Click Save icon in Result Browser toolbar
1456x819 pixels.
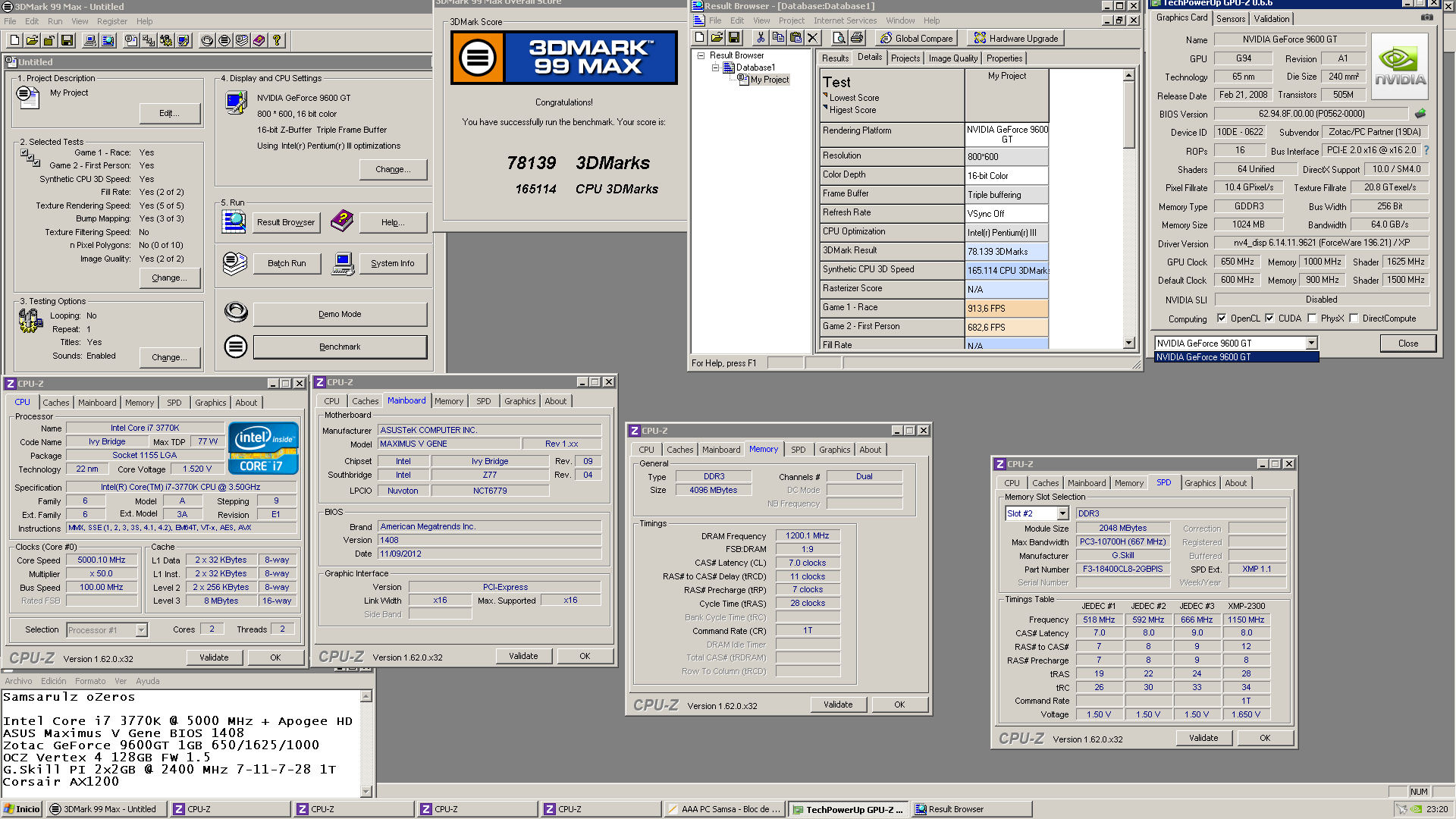[734, 38]
